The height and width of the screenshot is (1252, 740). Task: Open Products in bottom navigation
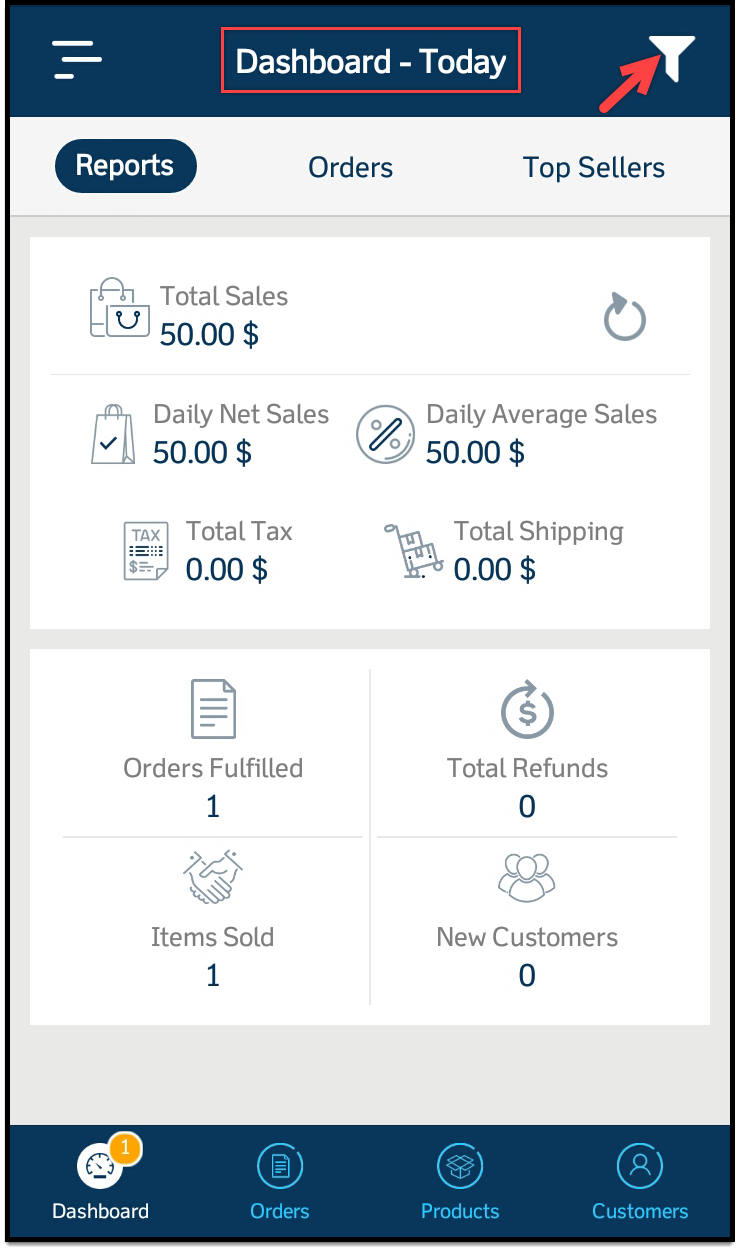tap(460, 1183)
